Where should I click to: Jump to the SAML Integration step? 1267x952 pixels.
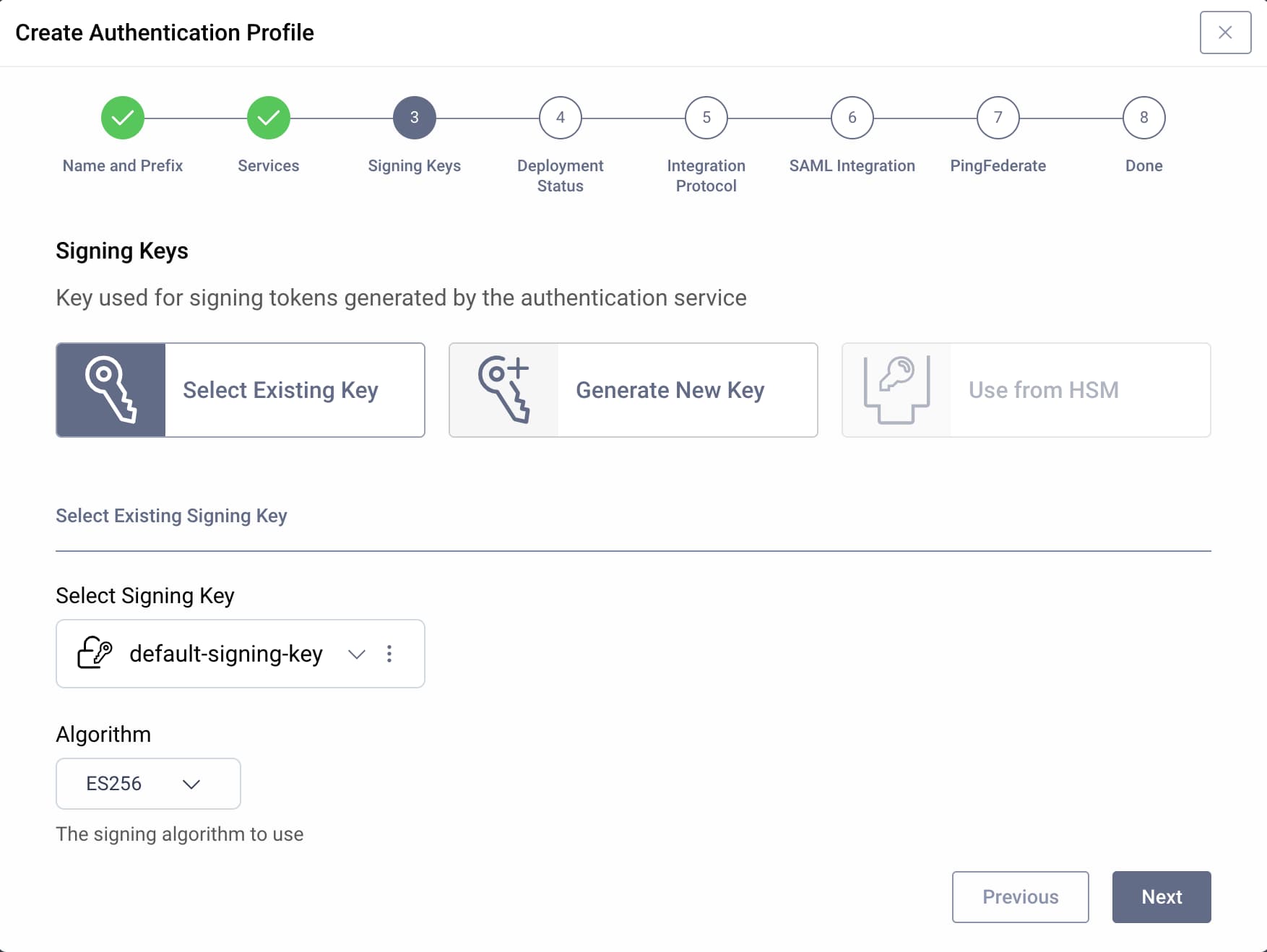coord(852,117)
